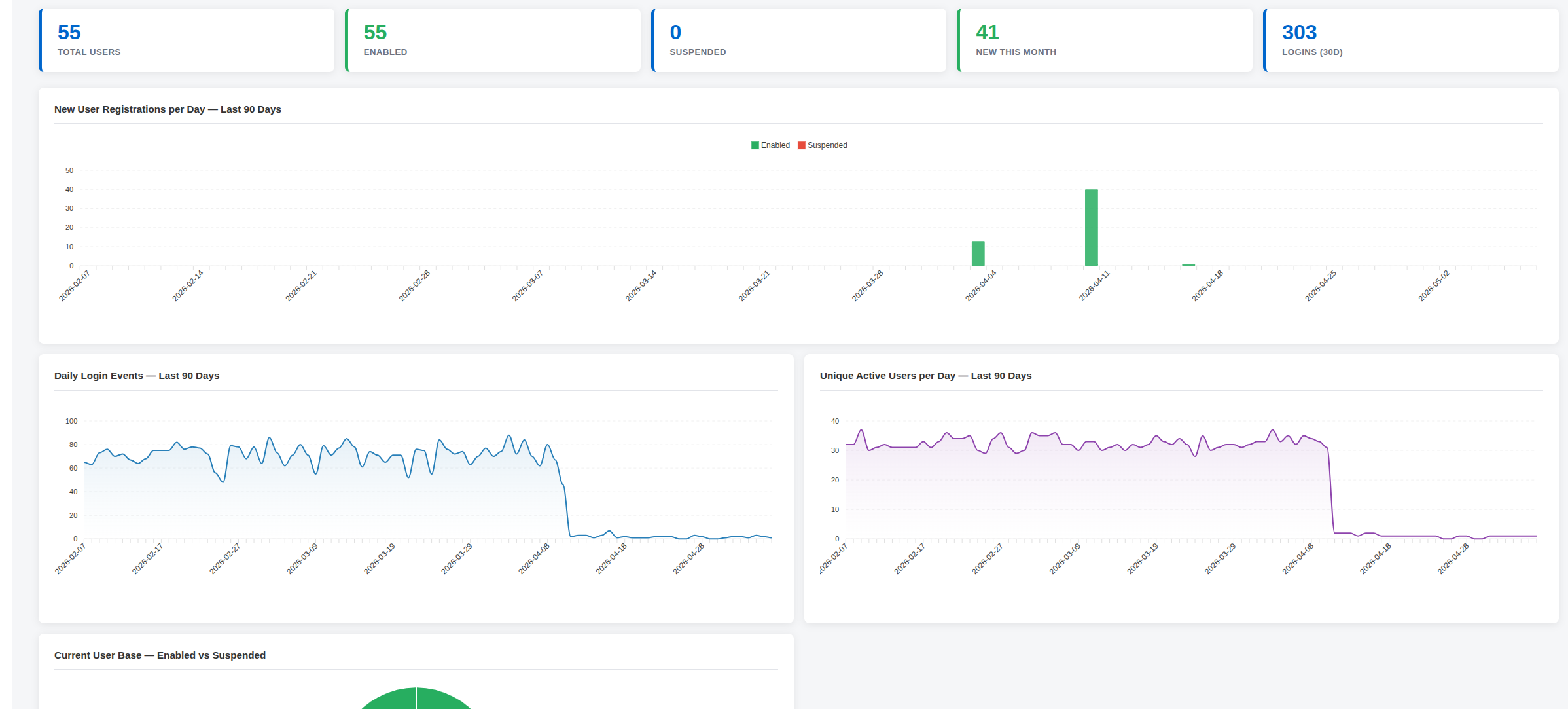This screenshot has height=709, width=1568.
Task: Click the 50 y-axis value on registrations chart
Action: pos(69,170)
